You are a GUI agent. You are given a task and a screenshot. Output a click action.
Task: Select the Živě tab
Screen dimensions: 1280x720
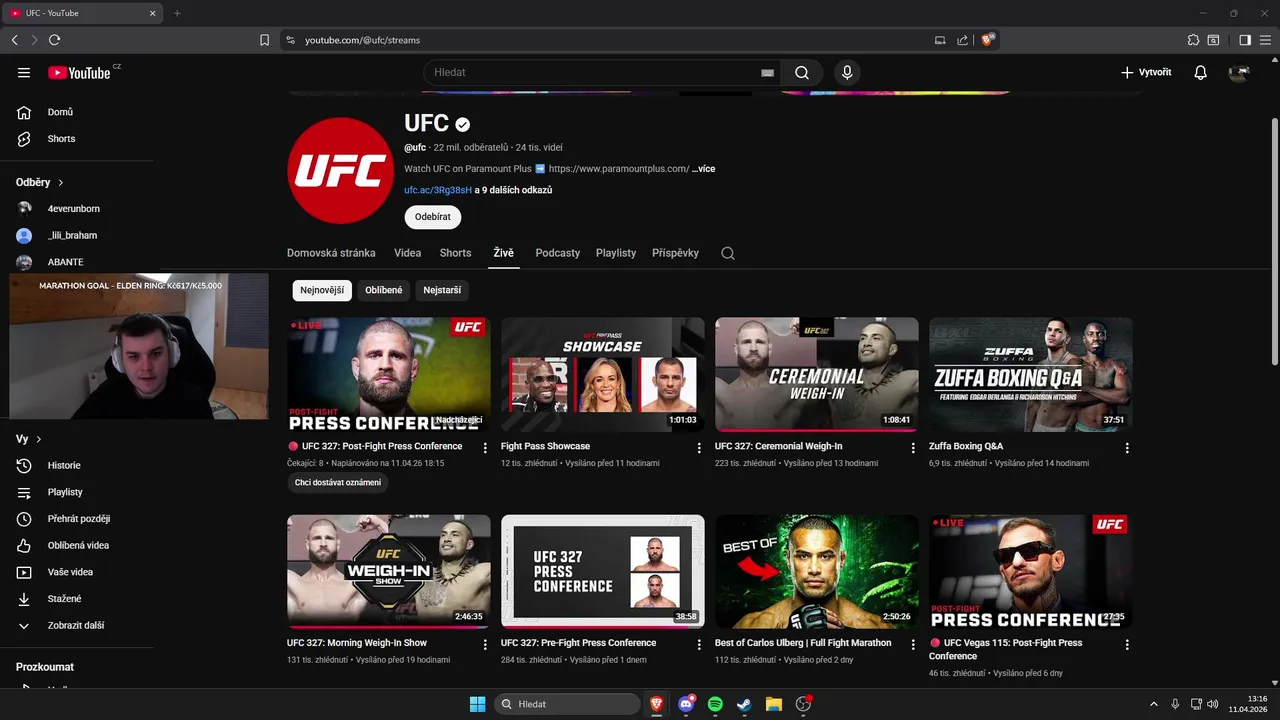tap(503, 253)
